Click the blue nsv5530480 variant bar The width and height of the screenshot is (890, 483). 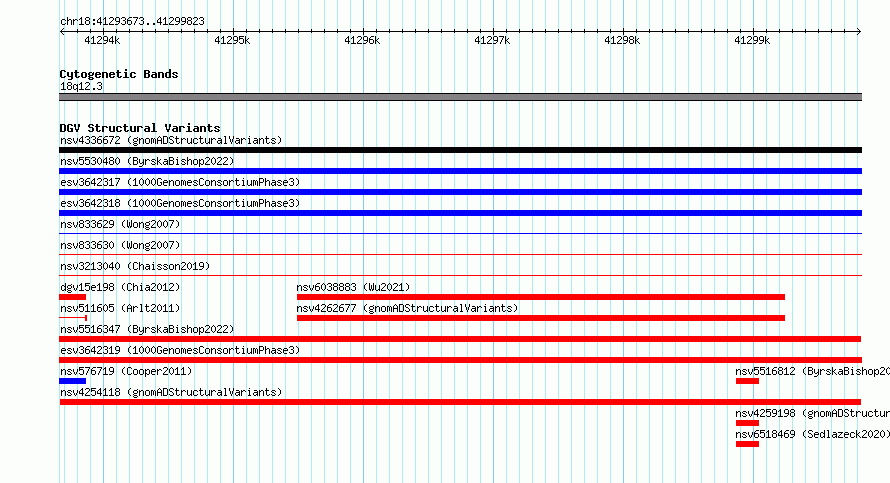pyautogui.click(x=460, y=171)
